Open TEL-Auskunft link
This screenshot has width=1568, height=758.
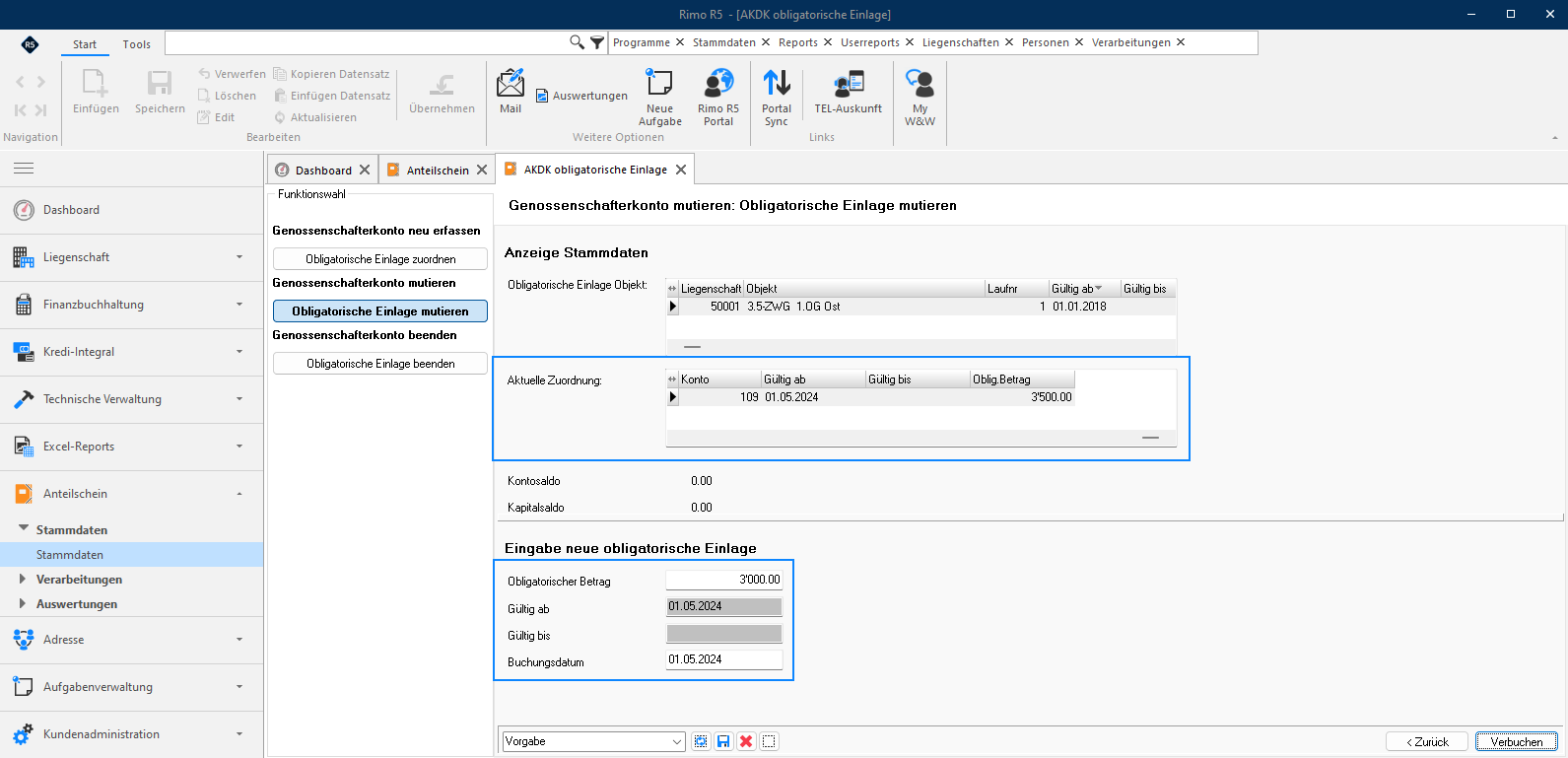[x=848, y=92]
